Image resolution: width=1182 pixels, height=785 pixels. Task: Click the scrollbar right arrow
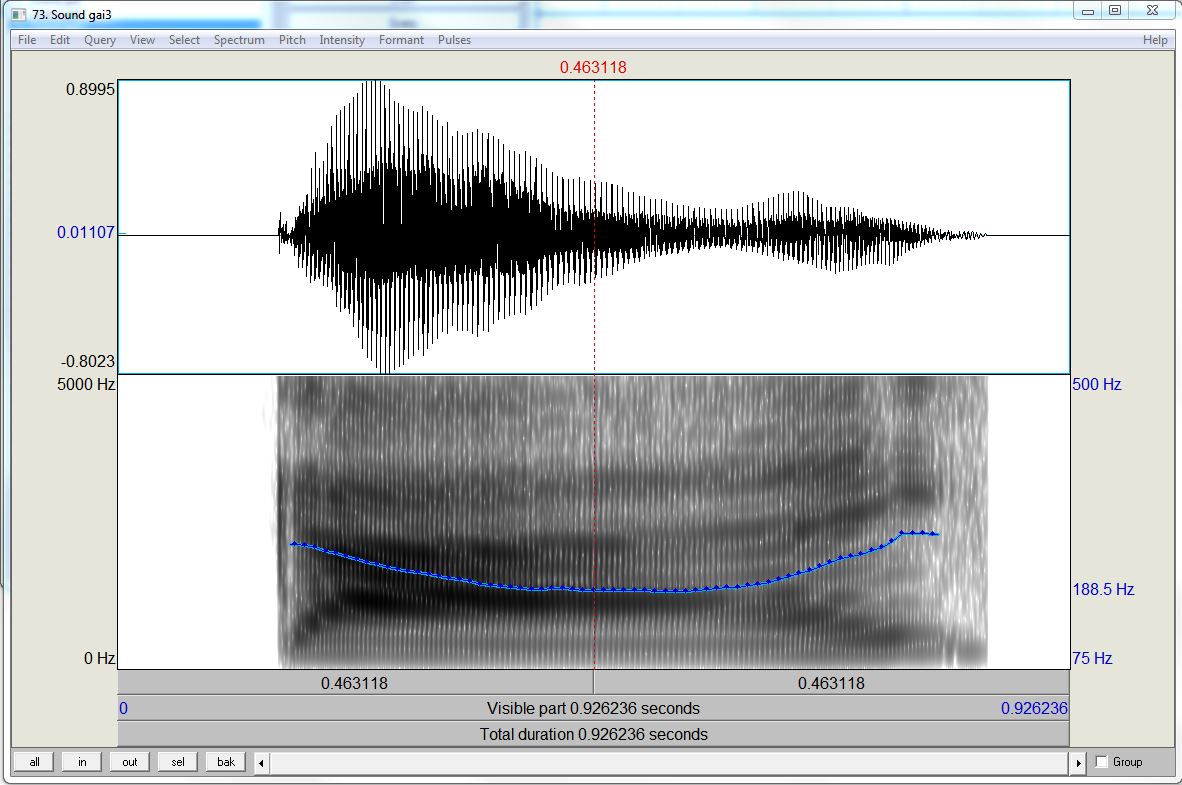pyautogui.click(x=1078, y=762)
